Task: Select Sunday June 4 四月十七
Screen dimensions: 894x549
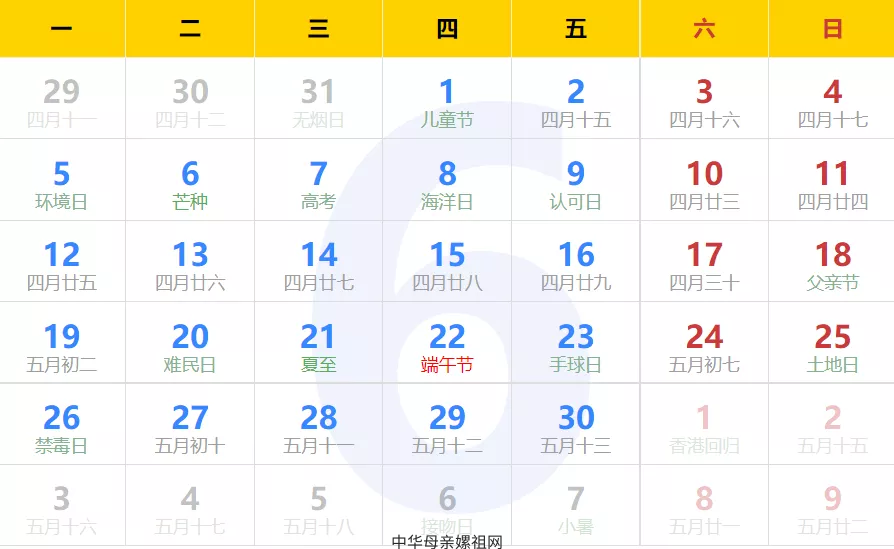Action: pos(832,98)
